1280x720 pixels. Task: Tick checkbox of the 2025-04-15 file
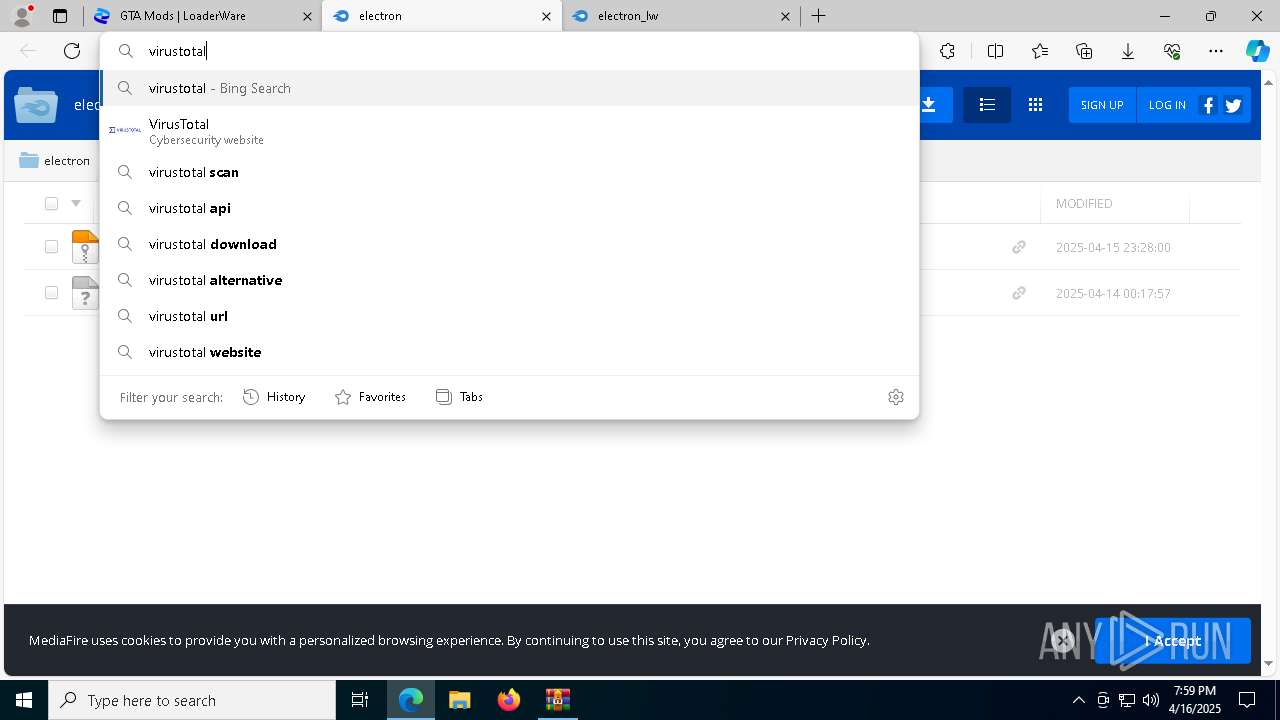[x=51, y=247]
